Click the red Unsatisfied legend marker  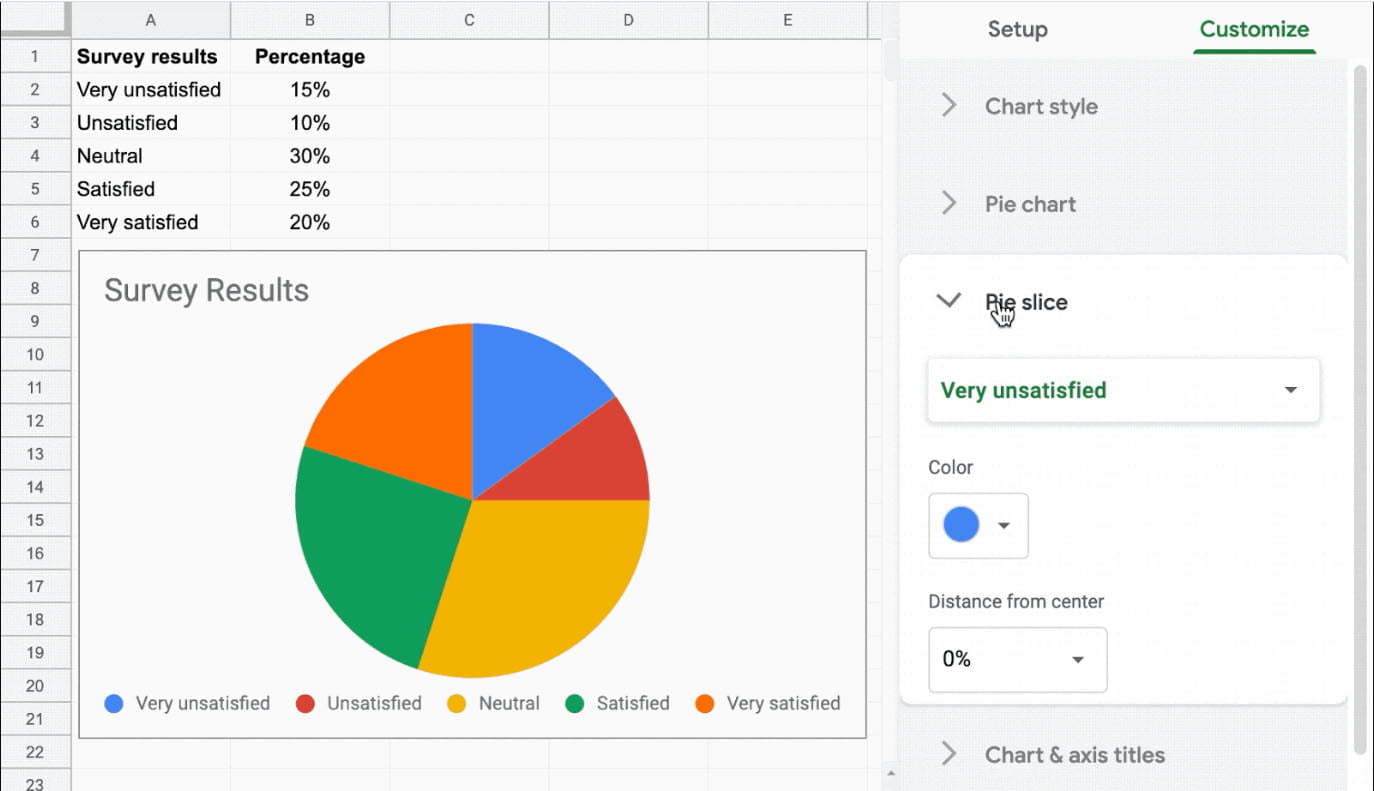[305, 703]
